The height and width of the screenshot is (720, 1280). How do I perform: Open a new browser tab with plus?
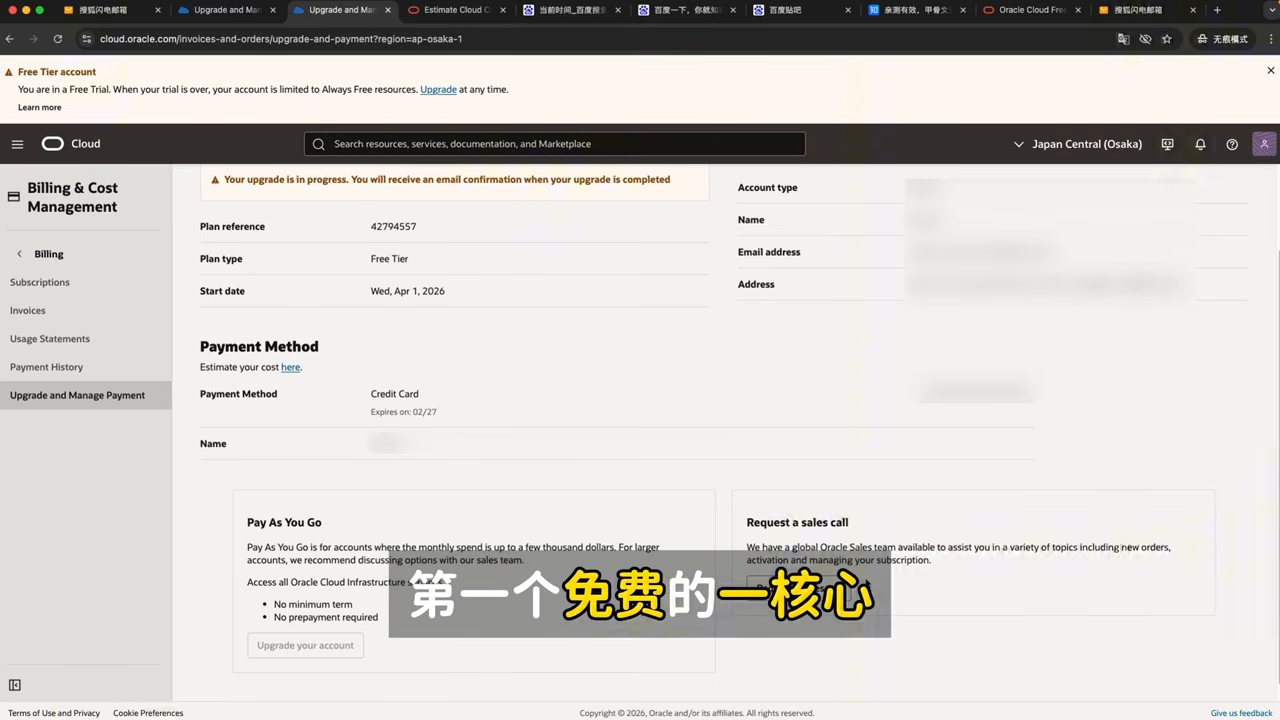(1217, 10)
